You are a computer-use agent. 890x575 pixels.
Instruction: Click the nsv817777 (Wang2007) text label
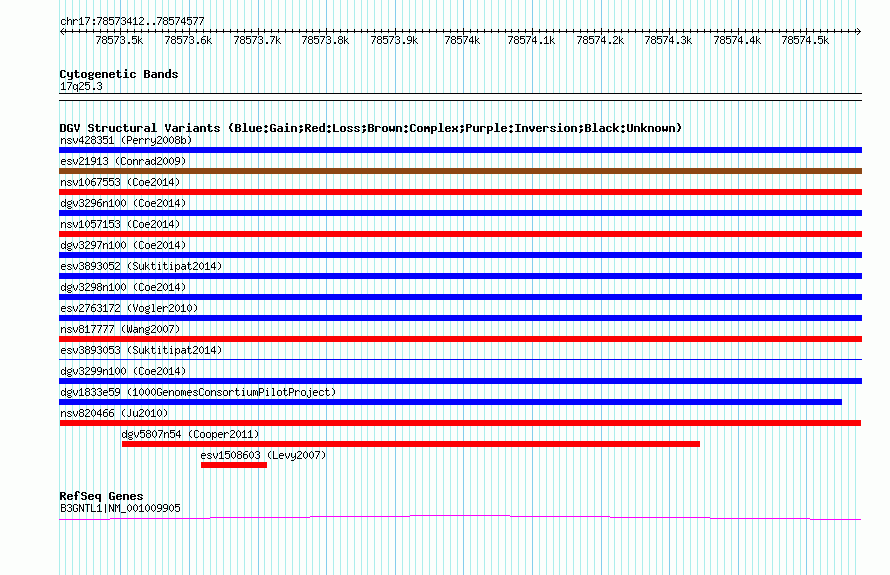(x=120, y=329)
